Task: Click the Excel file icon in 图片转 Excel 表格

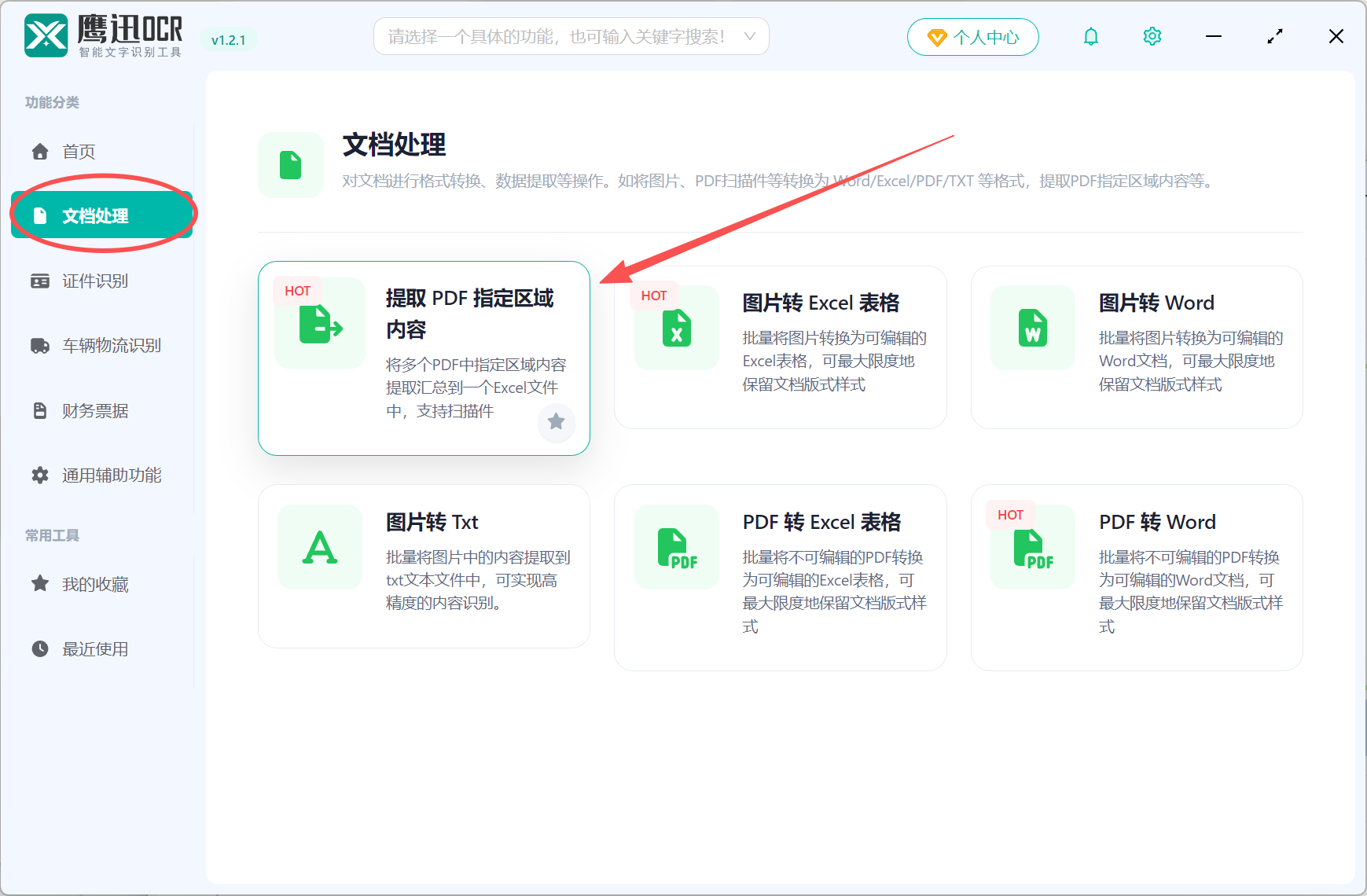Action: (x=677, y=328)
